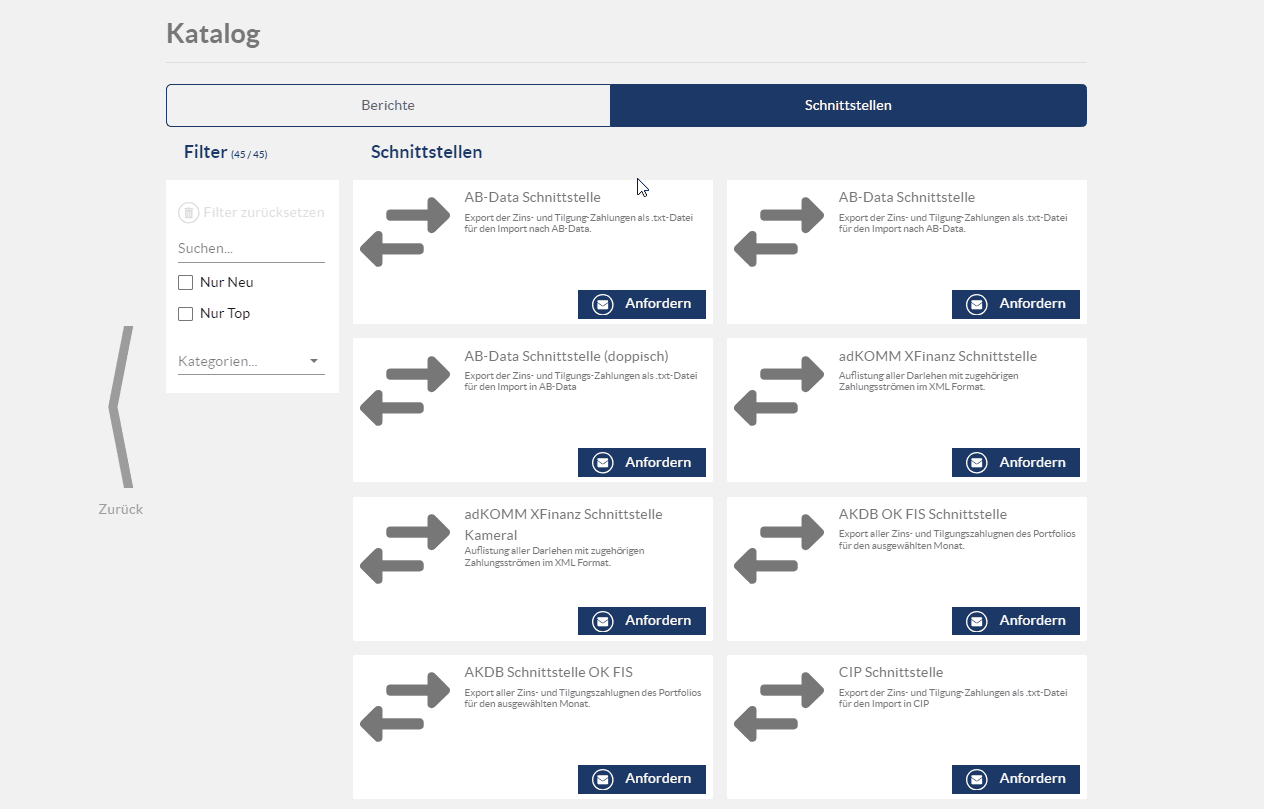The width and height of the screenshot is (1264, 809).
Task: Tick the Nur Top checkbox
Action: [x=185, y=314]
